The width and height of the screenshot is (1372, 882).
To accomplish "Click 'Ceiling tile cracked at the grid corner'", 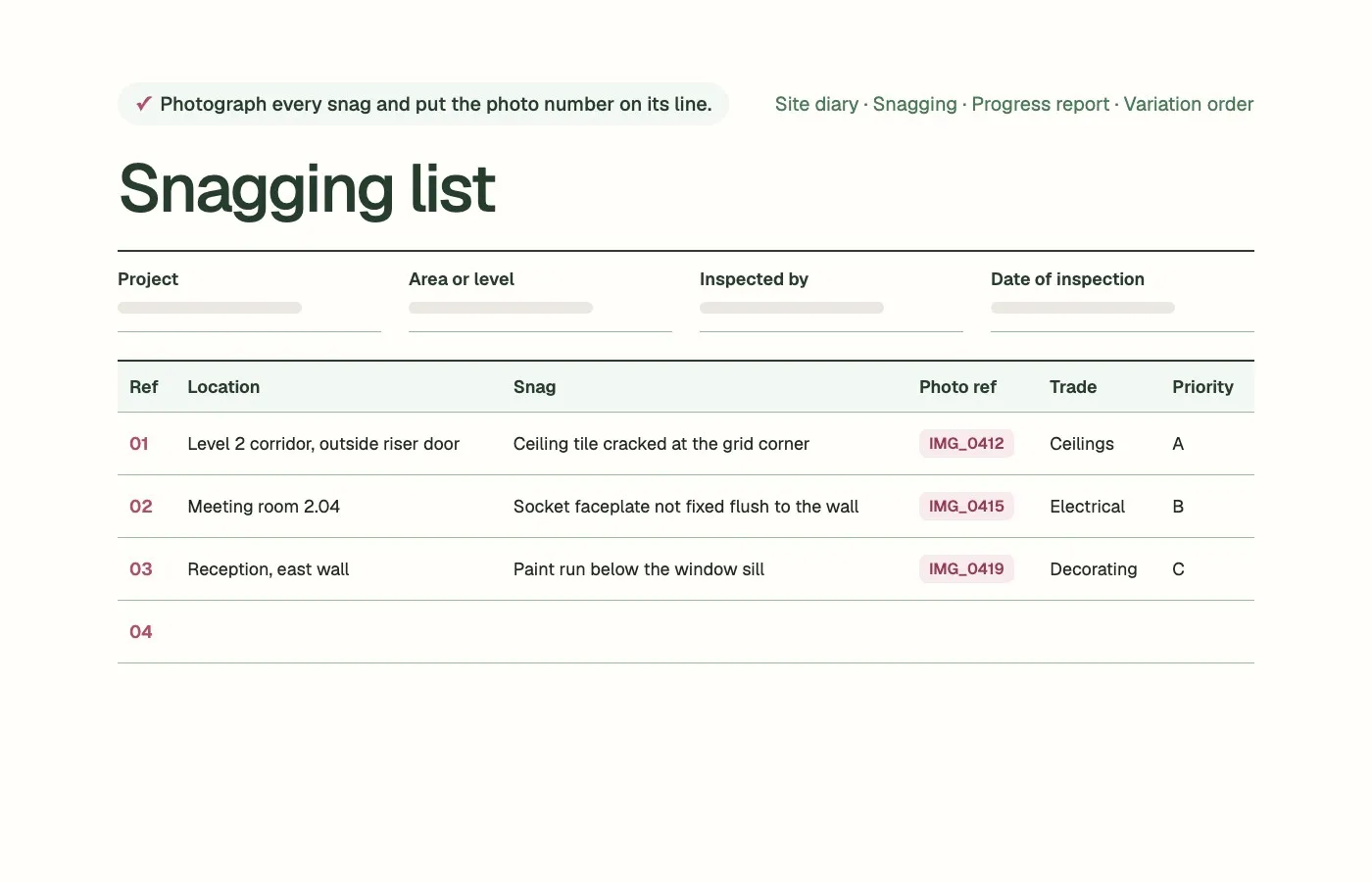I will (661, 444).
